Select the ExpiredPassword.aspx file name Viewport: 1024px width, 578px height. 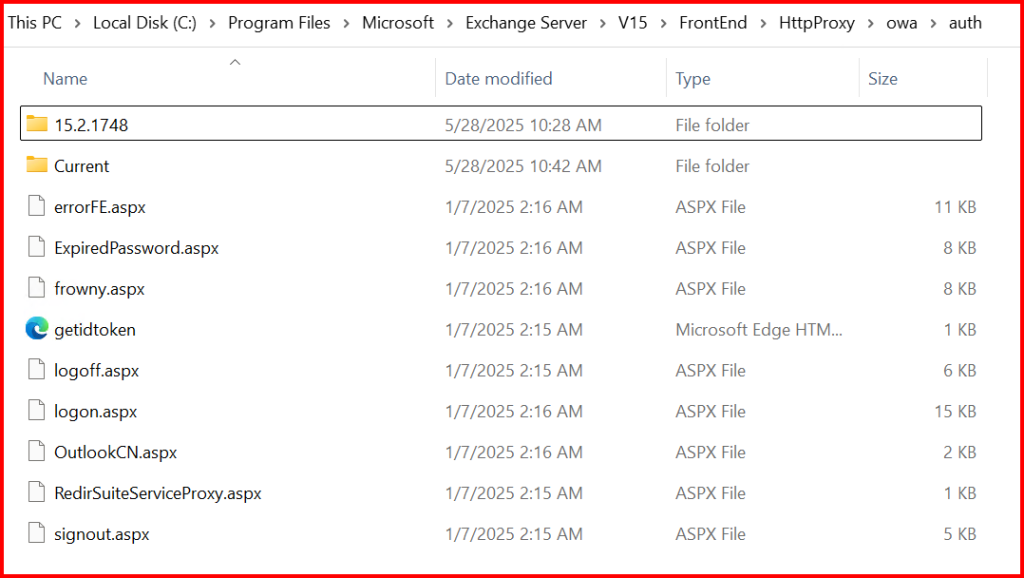click(136, 247)
